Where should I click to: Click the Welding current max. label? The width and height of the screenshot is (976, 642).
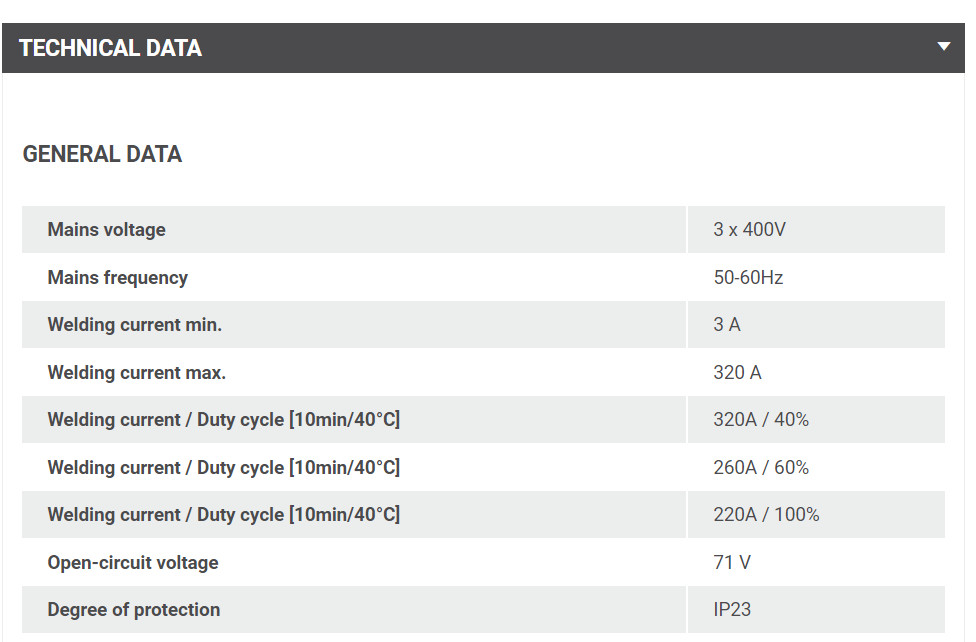coord(137,373)
